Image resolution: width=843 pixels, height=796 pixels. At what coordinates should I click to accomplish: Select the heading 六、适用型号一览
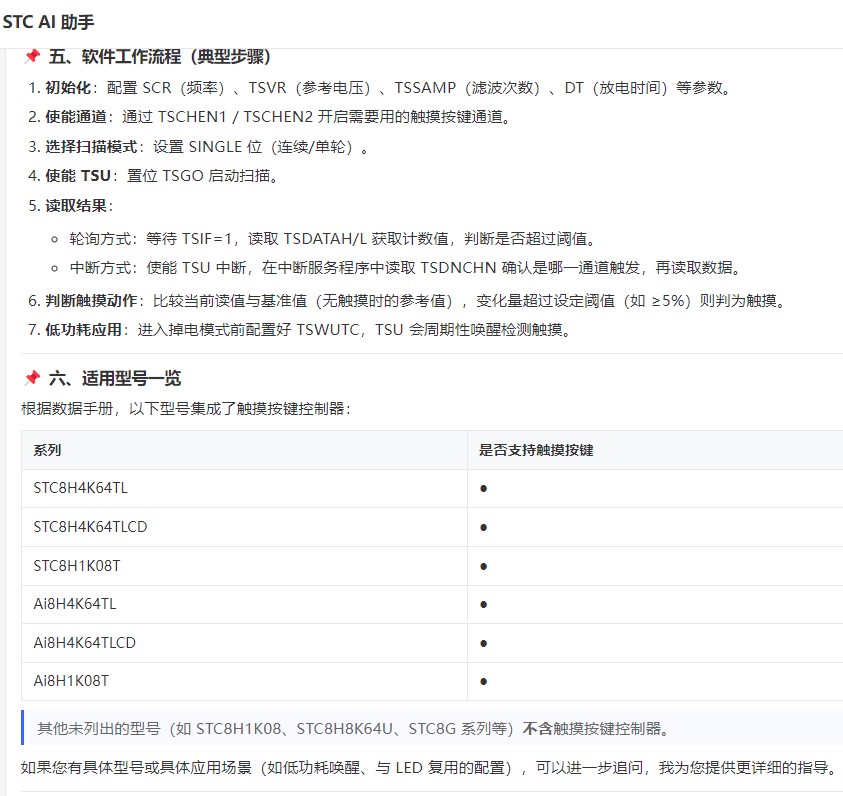click(x=115, y=378)
